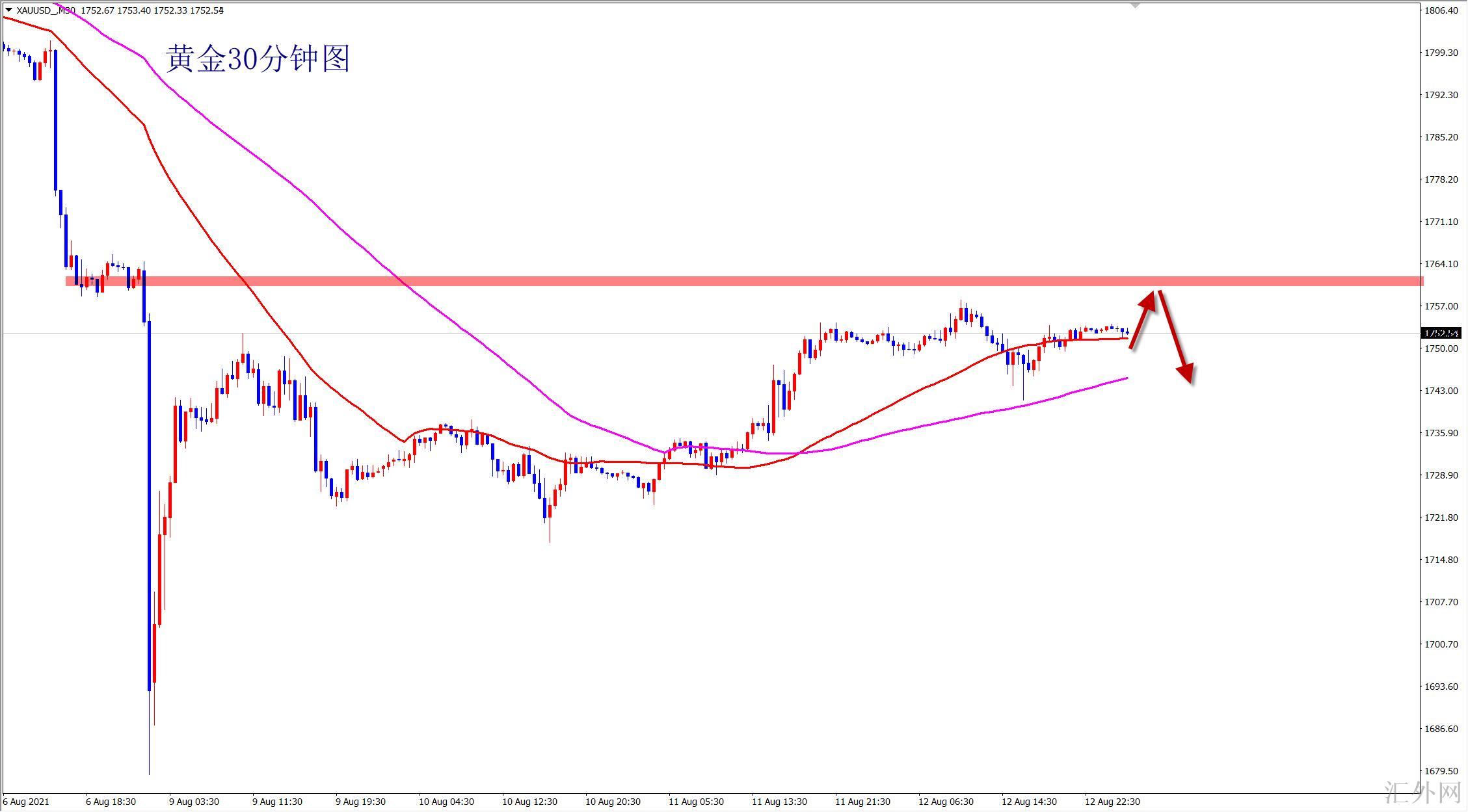Click the 黄金30分钟图 title text label
Viewport: 1468px width, 812px height.
tap(258, 59)
